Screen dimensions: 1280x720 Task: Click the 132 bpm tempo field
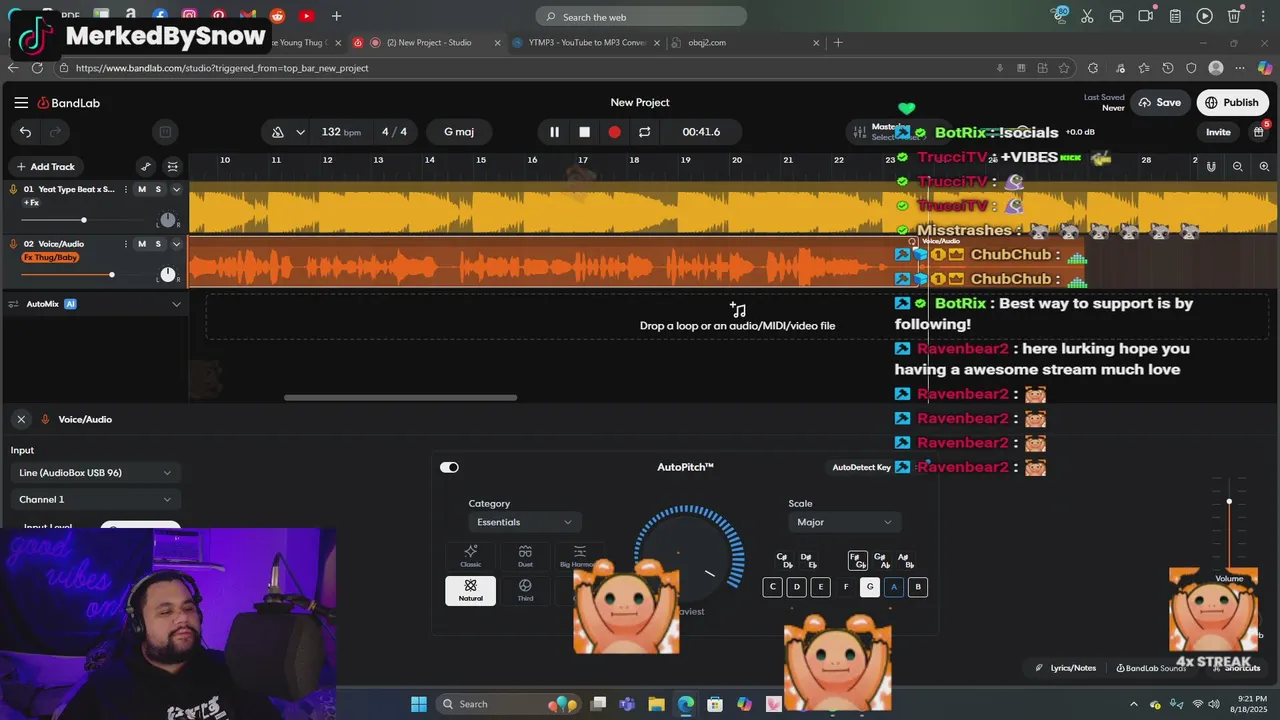coord(341,132)
